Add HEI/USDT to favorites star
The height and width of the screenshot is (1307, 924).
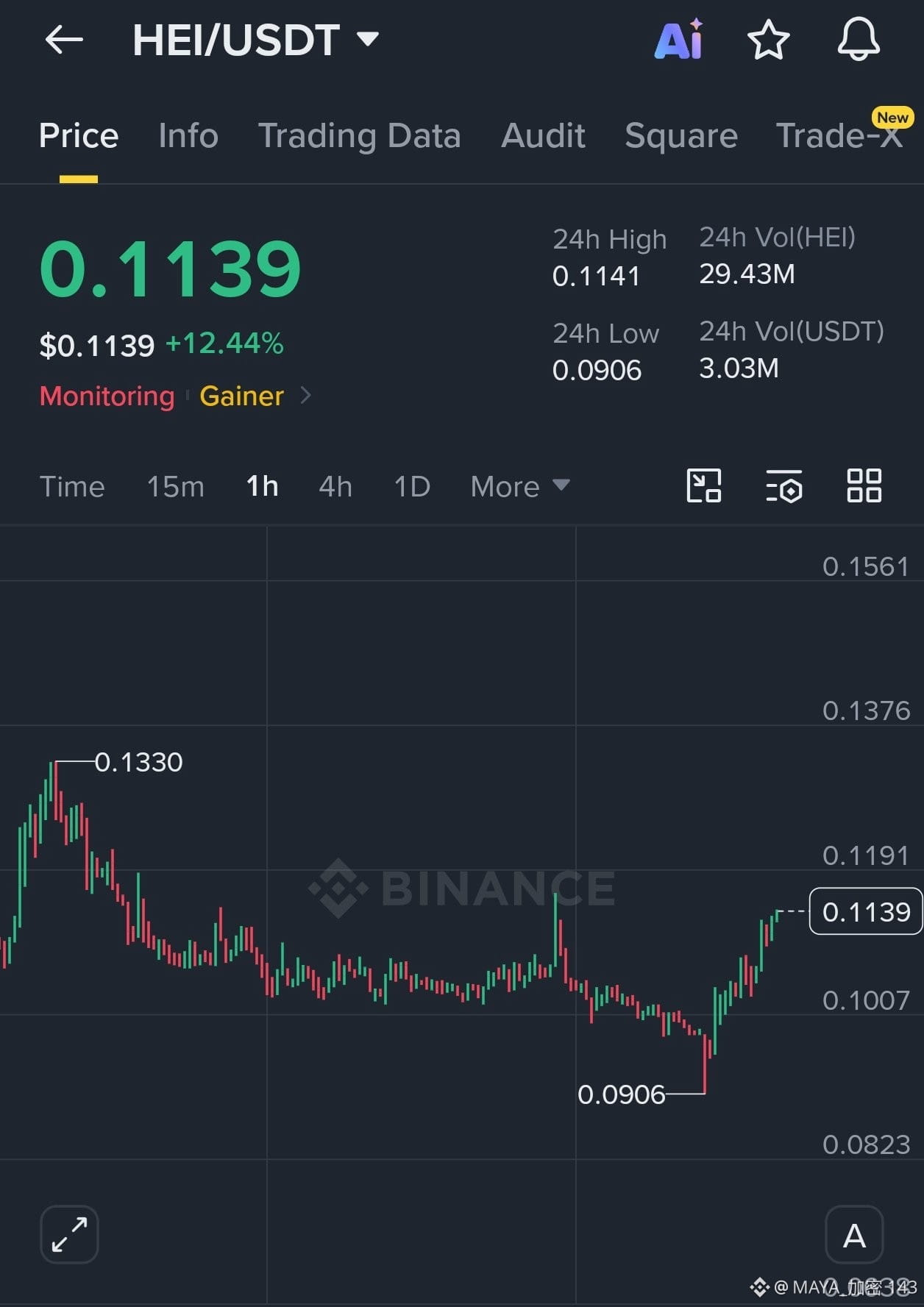coord(768,40)
